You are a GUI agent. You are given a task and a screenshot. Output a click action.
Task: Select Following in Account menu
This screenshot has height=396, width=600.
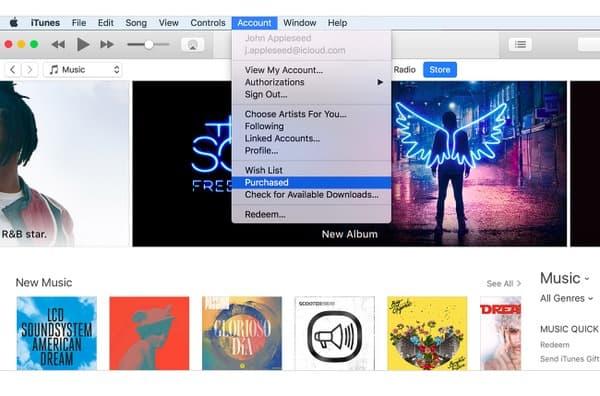(311, 126)
